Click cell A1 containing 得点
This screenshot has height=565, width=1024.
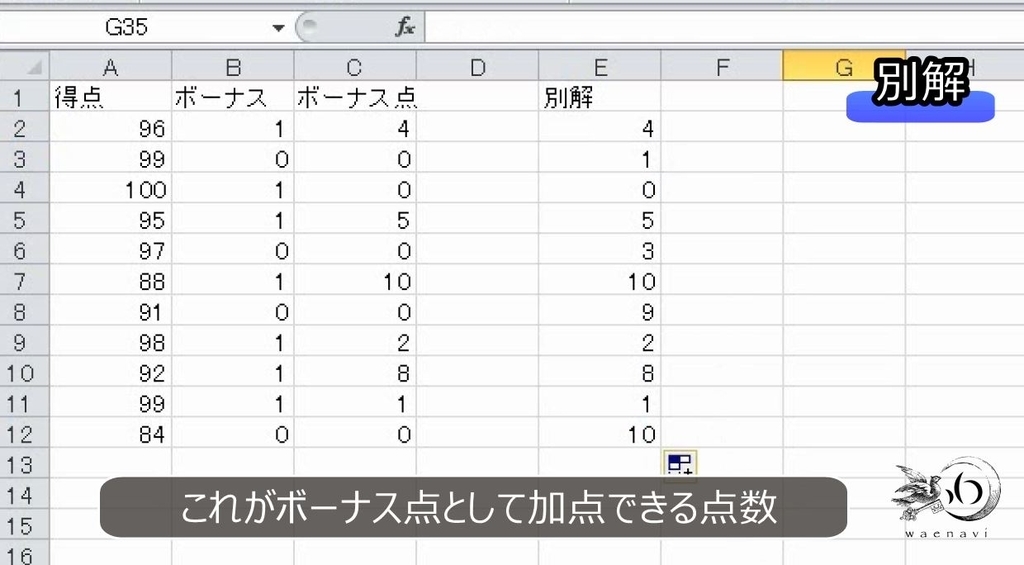[110, 97]
